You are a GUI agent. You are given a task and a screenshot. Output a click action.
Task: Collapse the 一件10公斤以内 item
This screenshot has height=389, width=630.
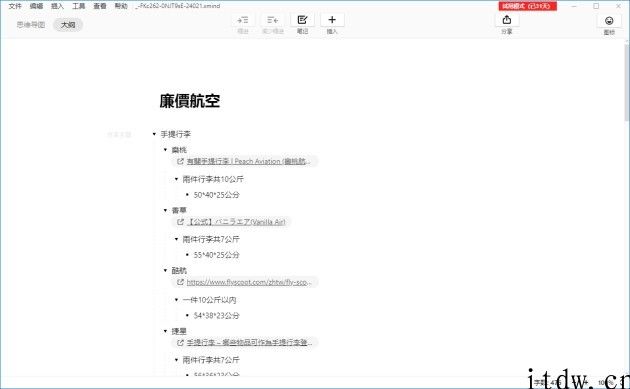tap(176, 300)
